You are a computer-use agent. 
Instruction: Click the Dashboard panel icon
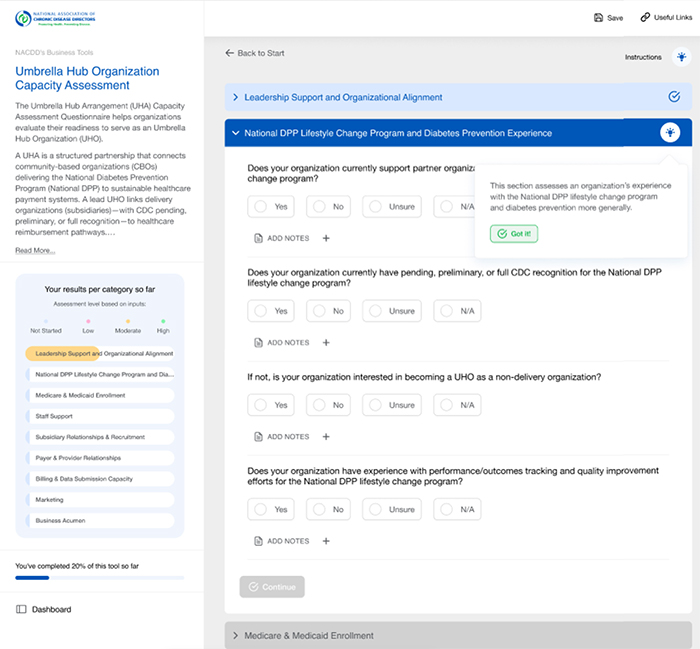pos(21,609)
